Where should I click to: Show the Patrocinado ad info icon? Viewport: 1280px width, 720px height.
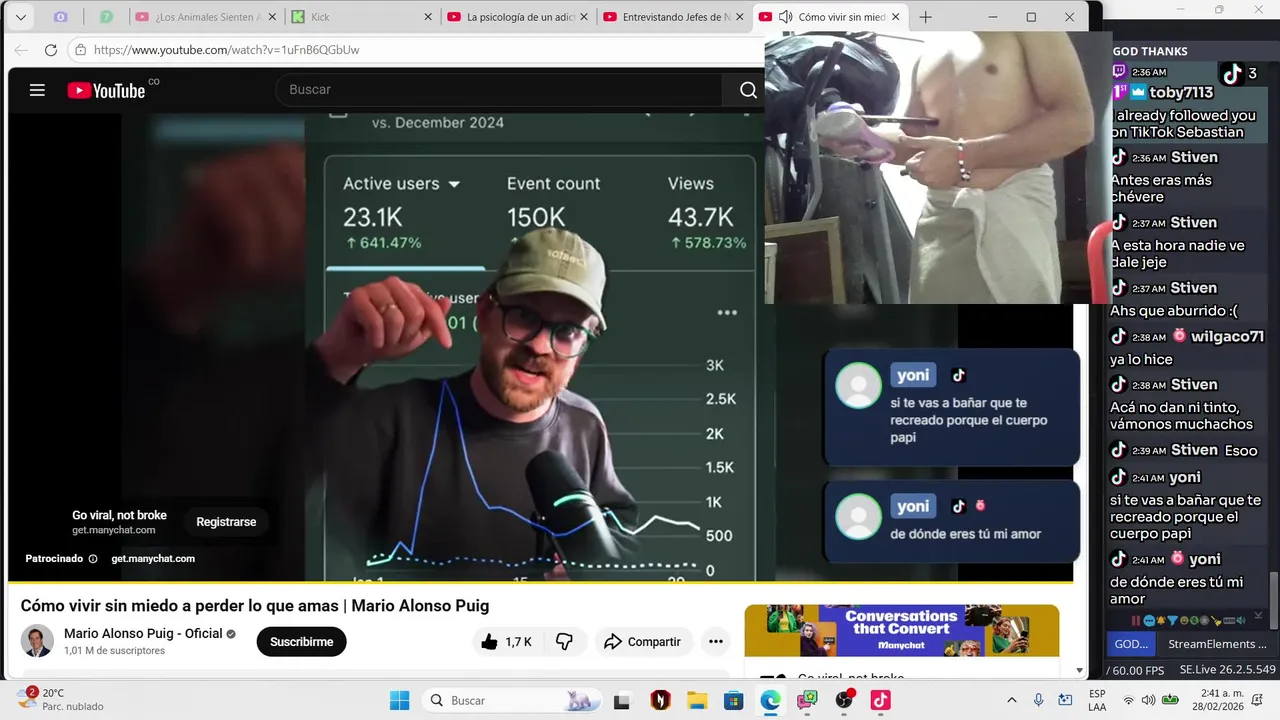[93, 559]
